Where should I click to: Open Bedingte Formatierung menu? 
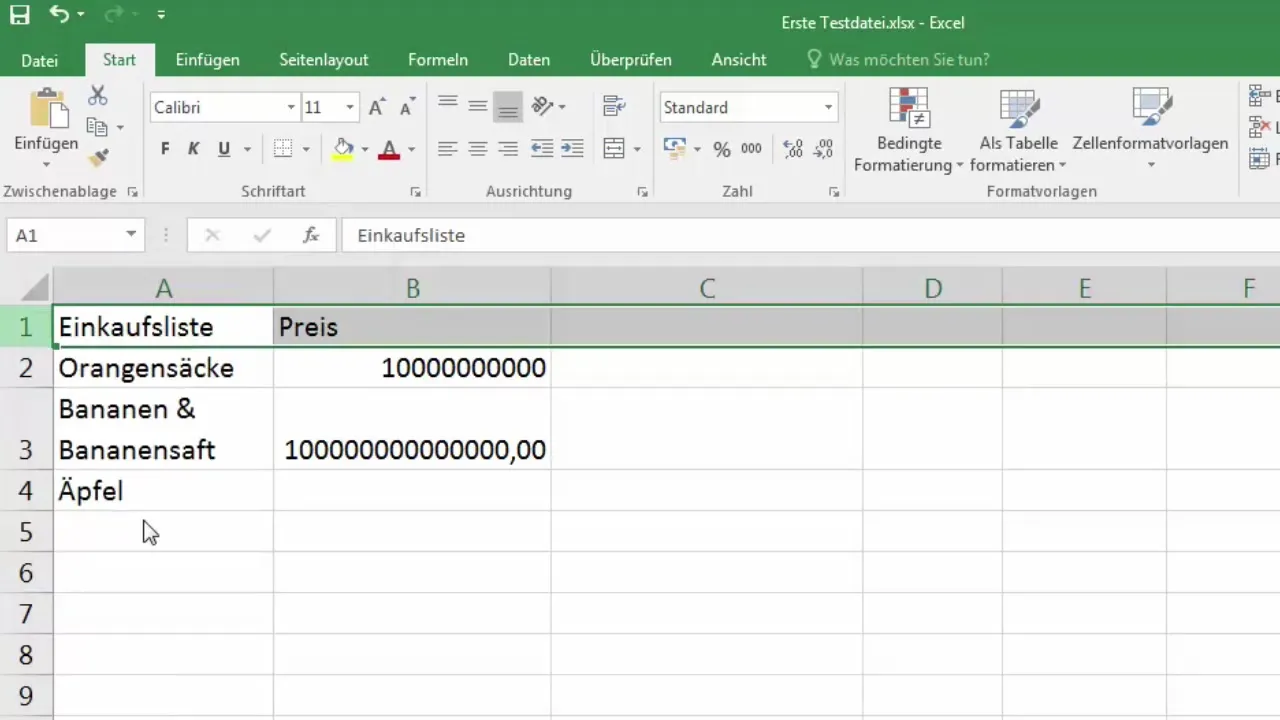[908, 130]
